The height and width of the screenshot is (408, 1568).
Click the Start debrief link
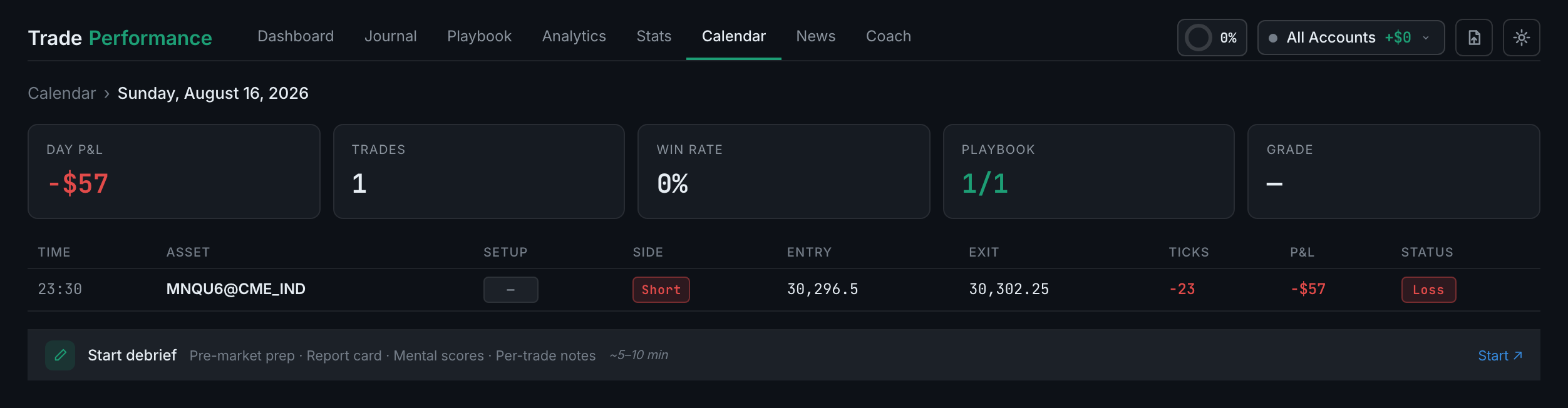(x=1500, y=355)
